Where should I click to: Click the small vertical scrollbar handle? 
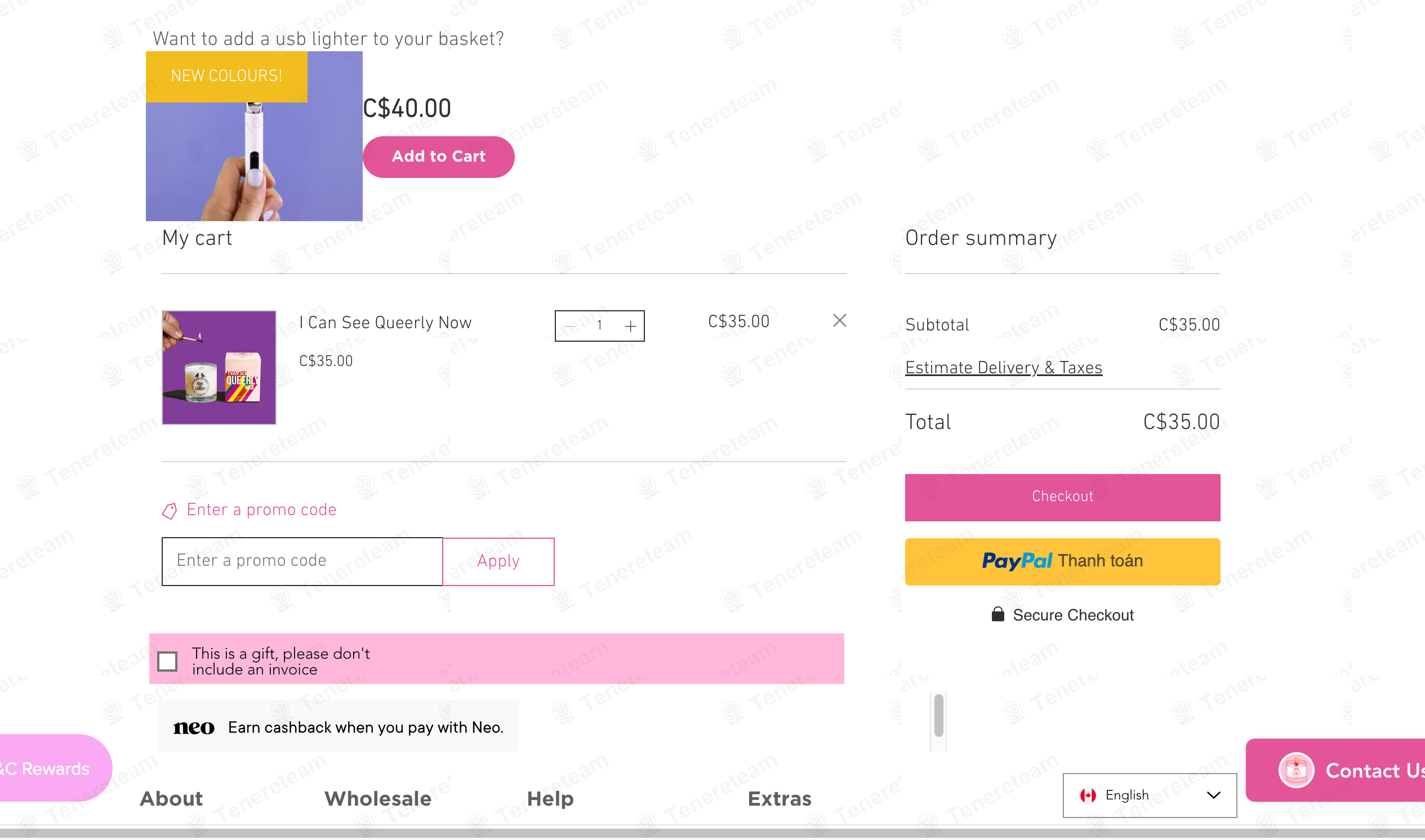click(x=938, y=717)
